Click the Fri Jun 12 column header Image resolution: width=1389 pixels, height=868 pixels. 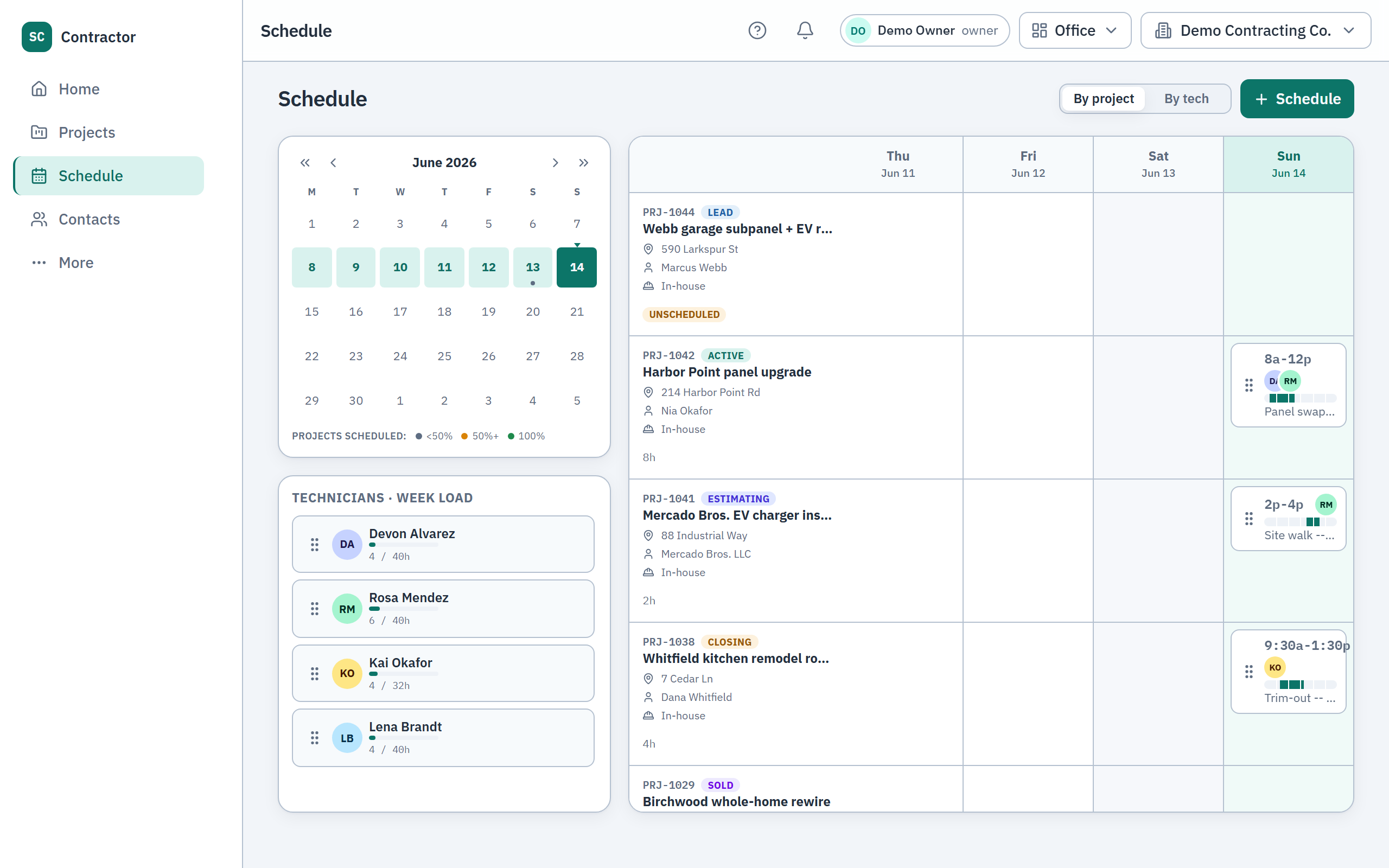[1028, 164]
